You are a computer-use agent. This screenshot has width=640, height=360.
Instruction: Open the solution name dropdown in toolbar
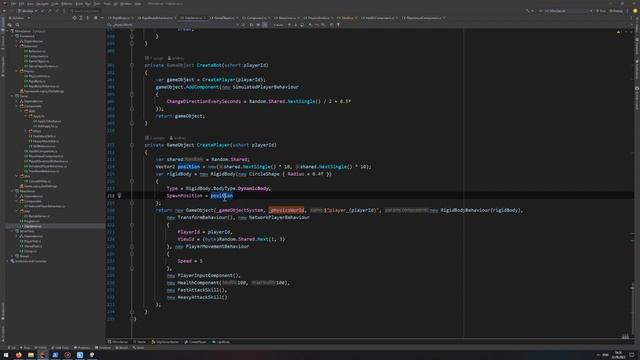(x=28, y=11)
